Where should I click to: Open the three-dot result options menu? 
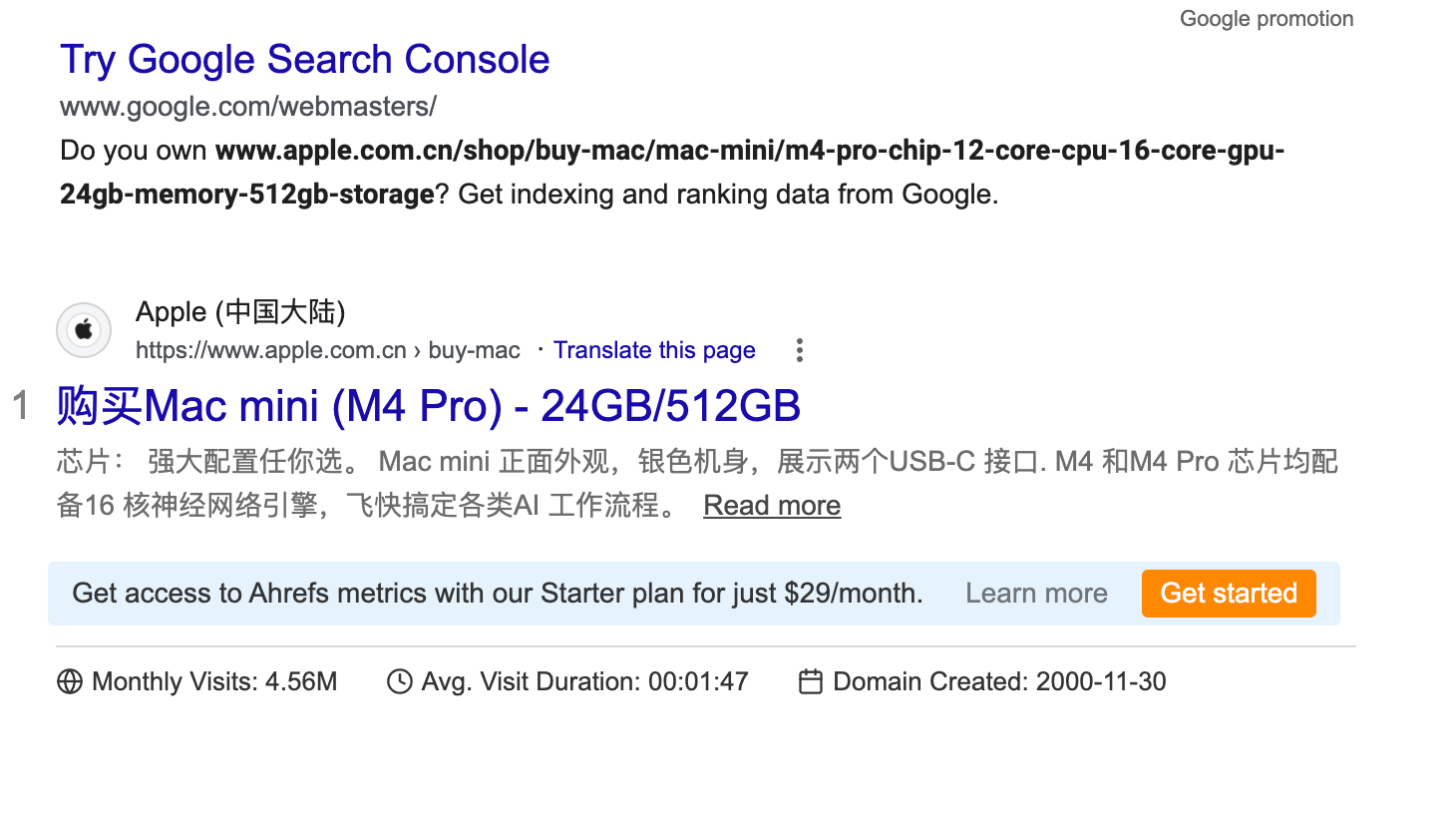[799, 350]
